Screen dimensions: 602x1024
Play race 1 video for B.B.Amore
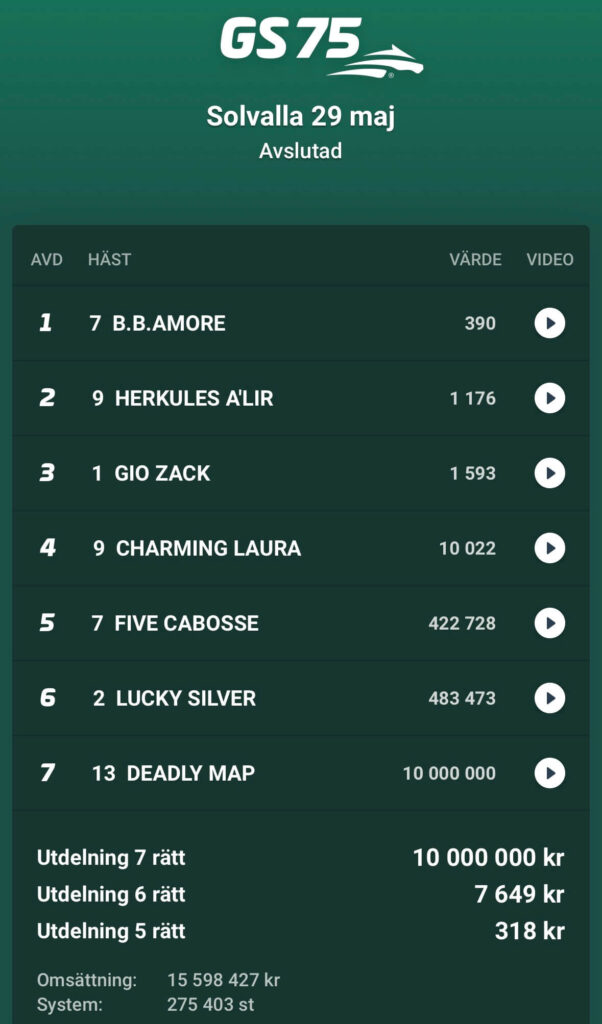point(550,323)
